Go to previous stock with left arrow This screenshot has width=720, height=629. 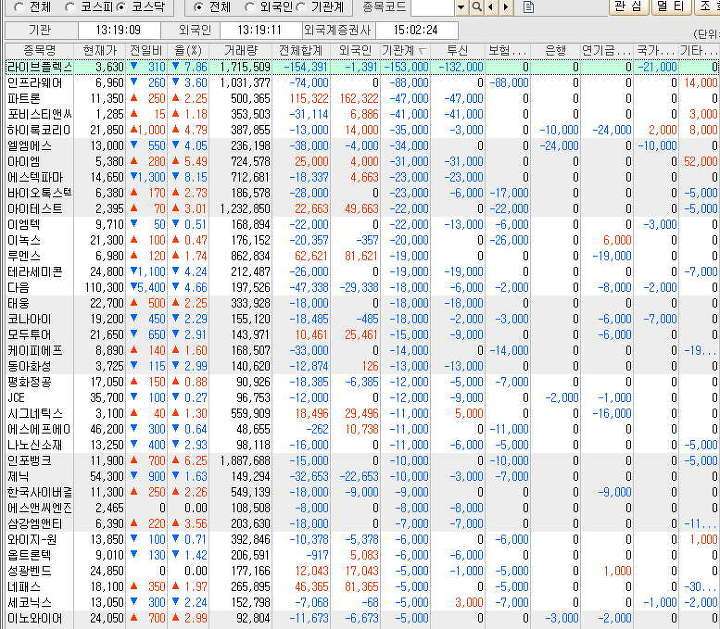(491, 7)
